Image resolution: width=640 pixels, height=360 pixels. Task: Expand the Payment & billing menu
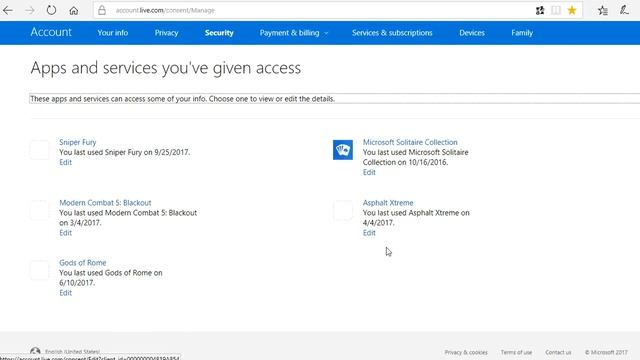pos(294,33)
